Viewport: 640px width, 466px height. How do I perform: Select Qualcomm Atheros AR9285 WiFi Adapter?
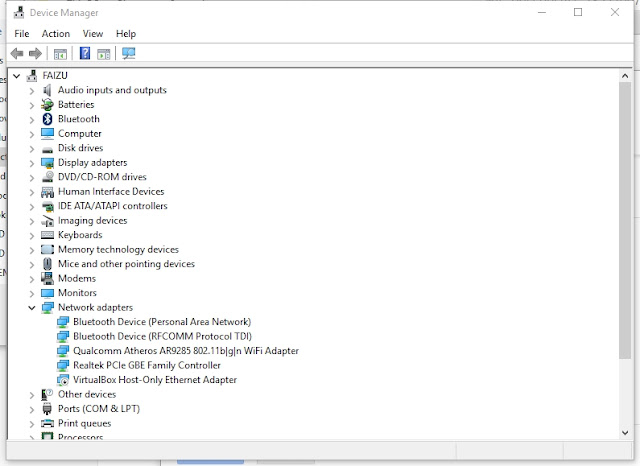(x=186, y=351)
